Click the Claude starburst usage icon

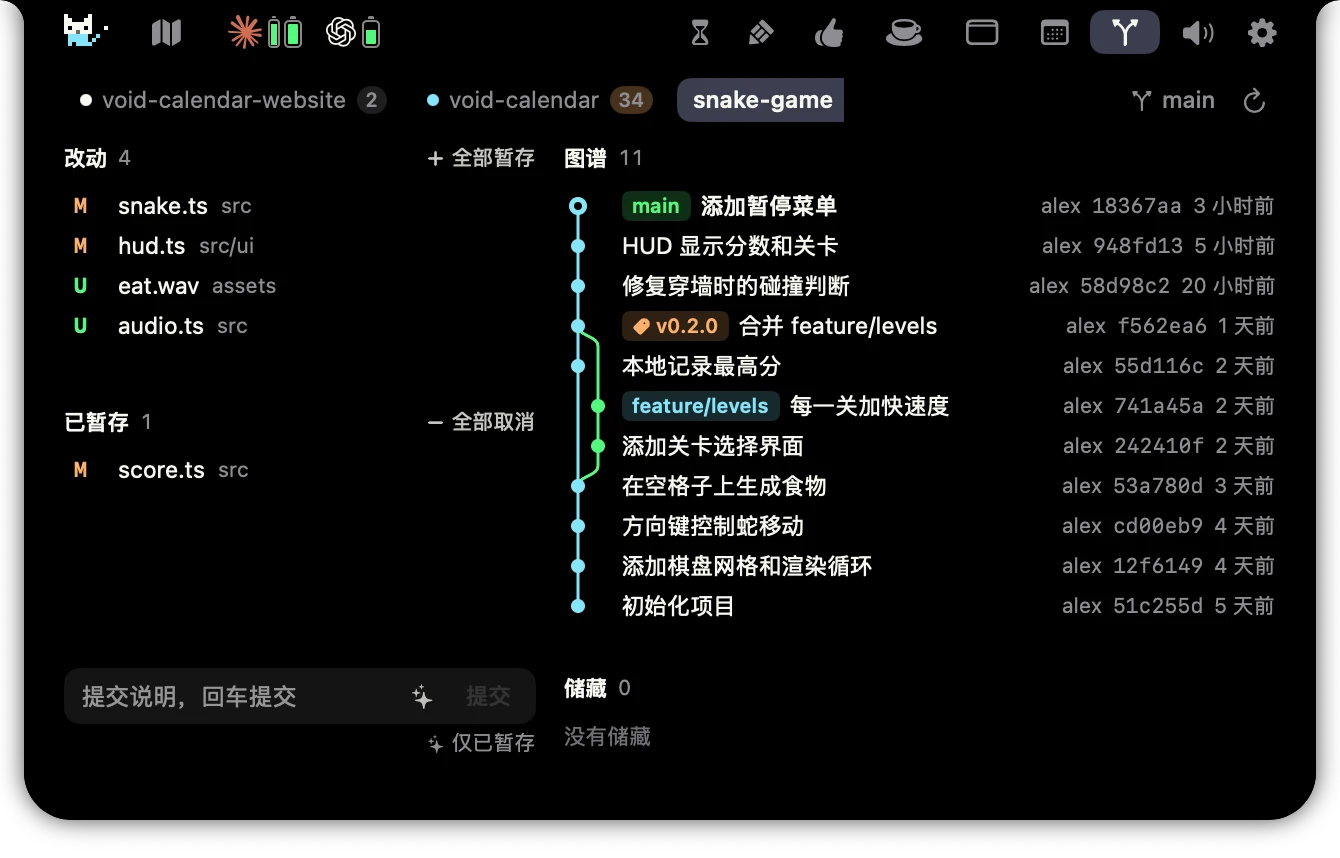[x=244, y=33]
